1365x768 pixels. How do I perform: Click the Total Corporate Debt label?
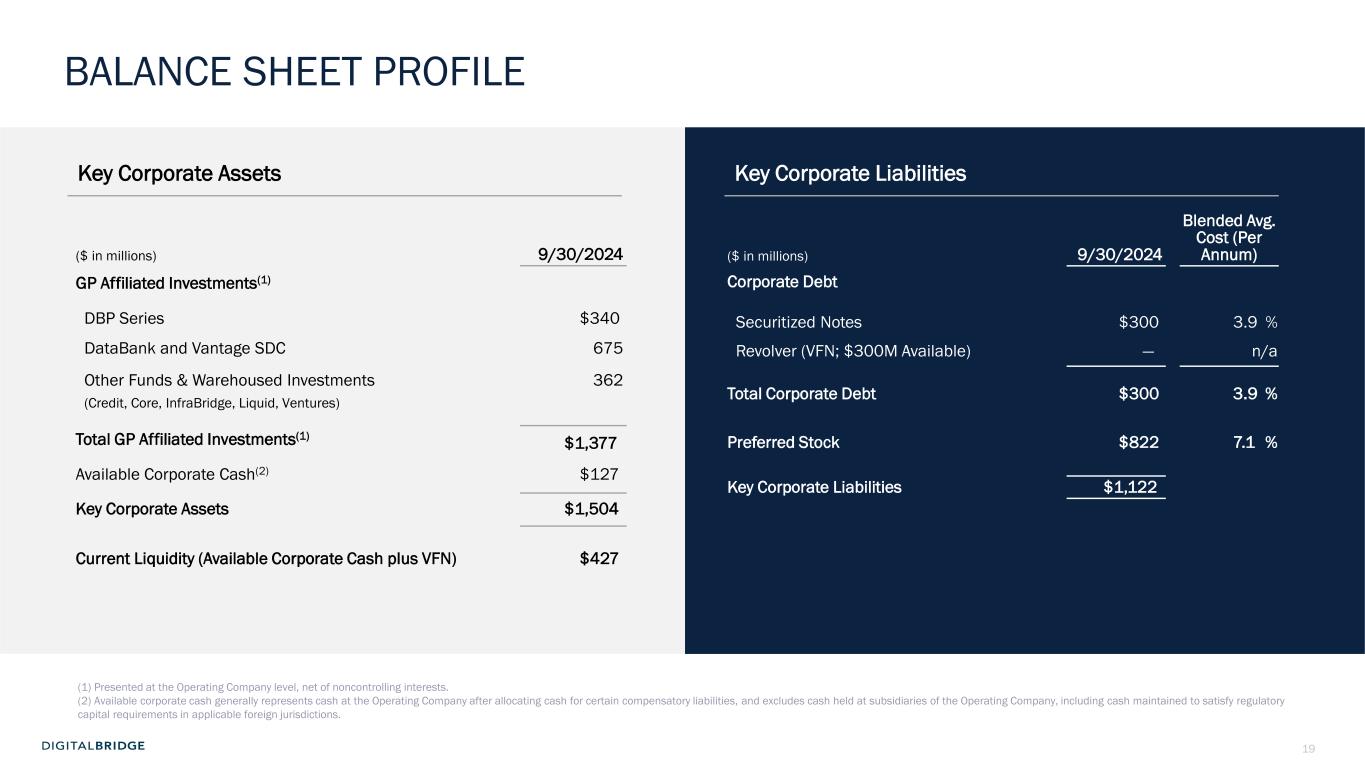point(801,394)
